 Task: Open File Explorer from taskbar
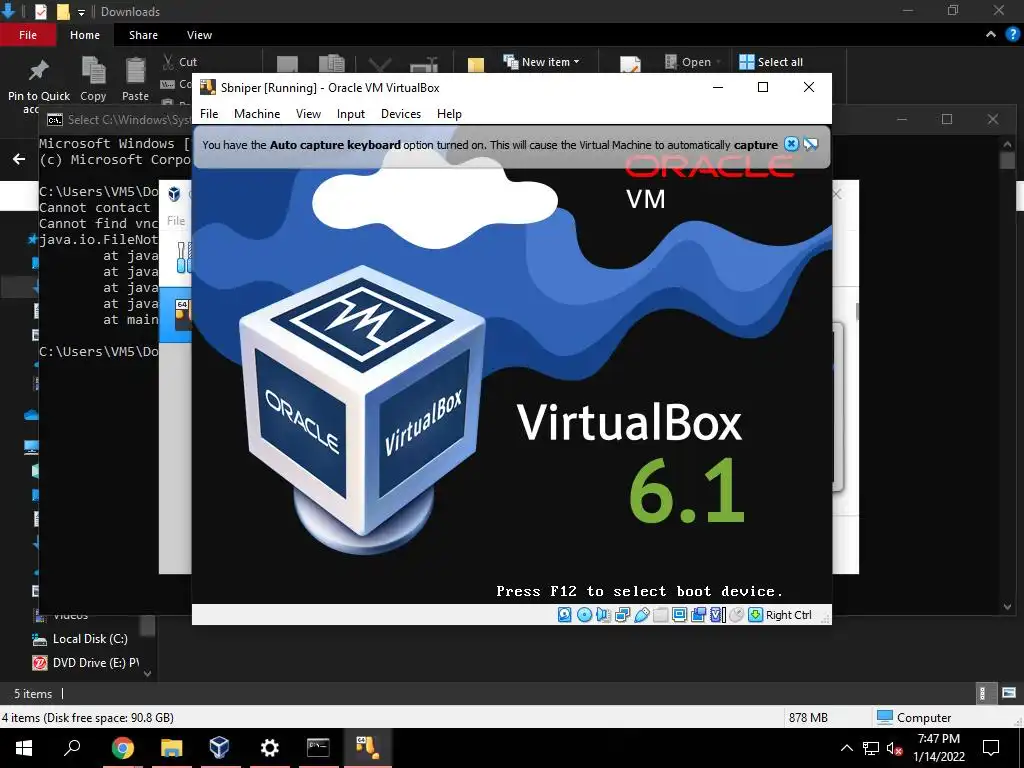tap(171, 748)
